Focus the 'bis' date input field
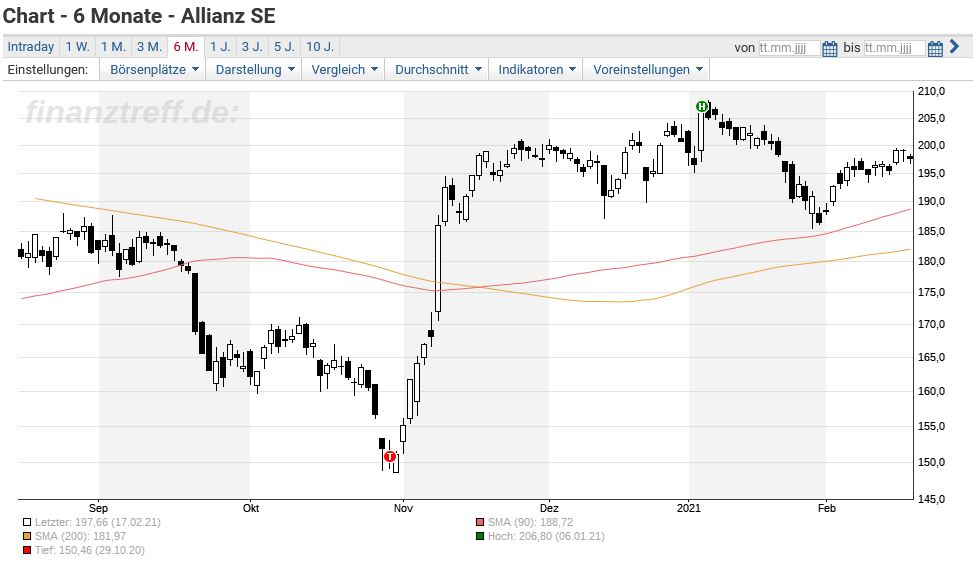The height and width of the screenshot is (562, 980). 894,48
